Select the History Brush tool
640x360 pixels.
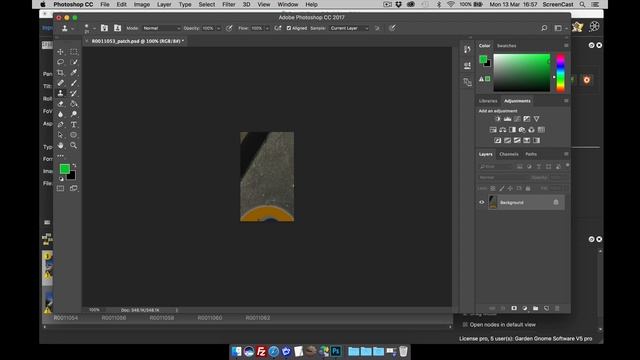73,93
